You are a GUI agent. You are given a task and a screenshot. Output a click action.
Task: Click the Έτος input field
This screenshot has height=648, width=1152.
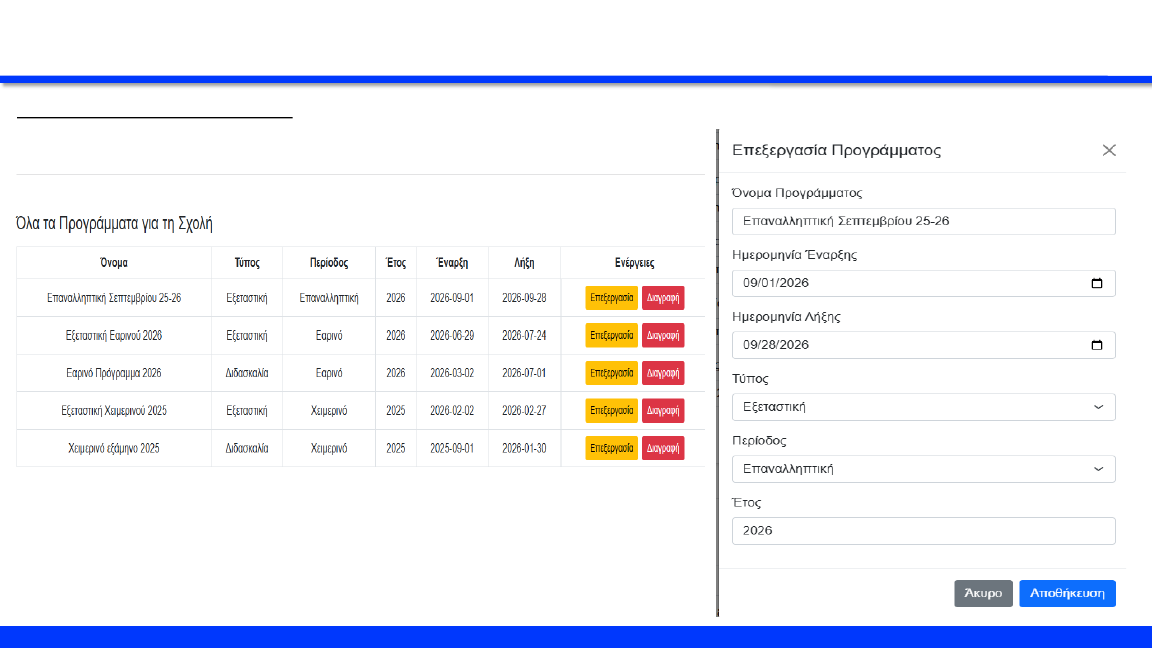coord(923,531)
